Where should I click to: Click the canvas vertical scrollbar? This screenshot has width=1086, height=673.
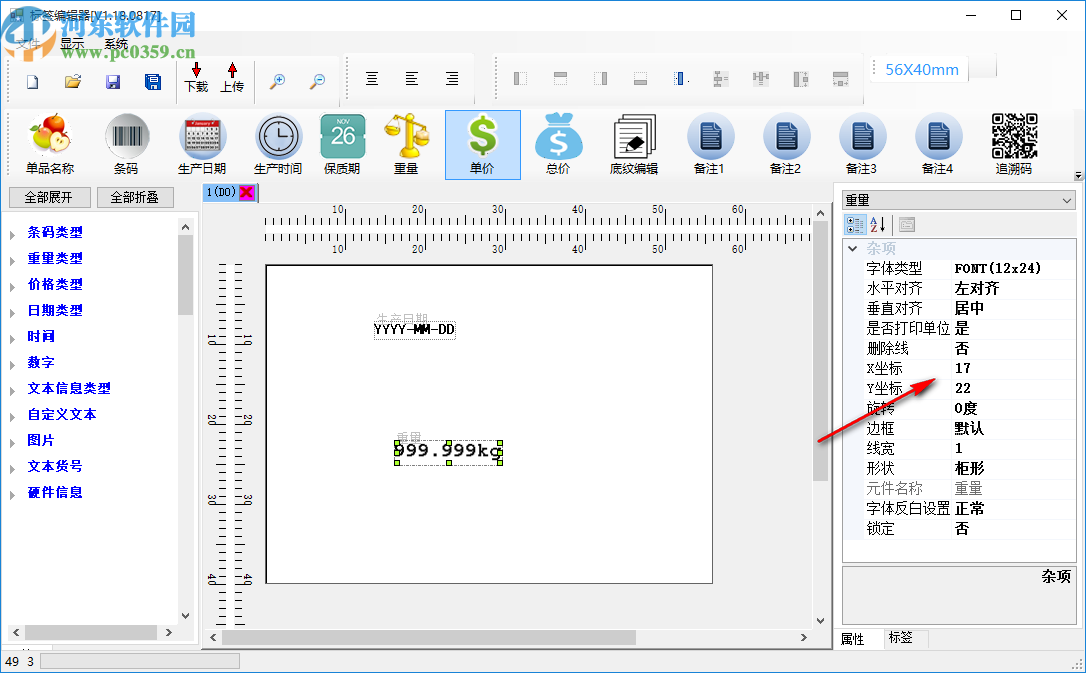[821, 352]
